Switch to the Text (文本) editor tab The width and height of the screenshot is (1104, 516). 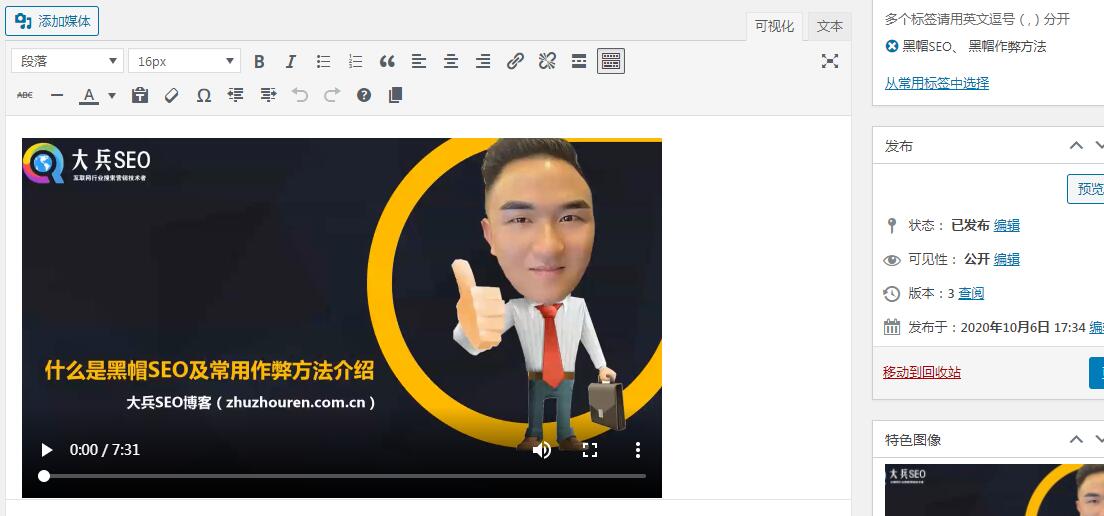tap(829, 27)
